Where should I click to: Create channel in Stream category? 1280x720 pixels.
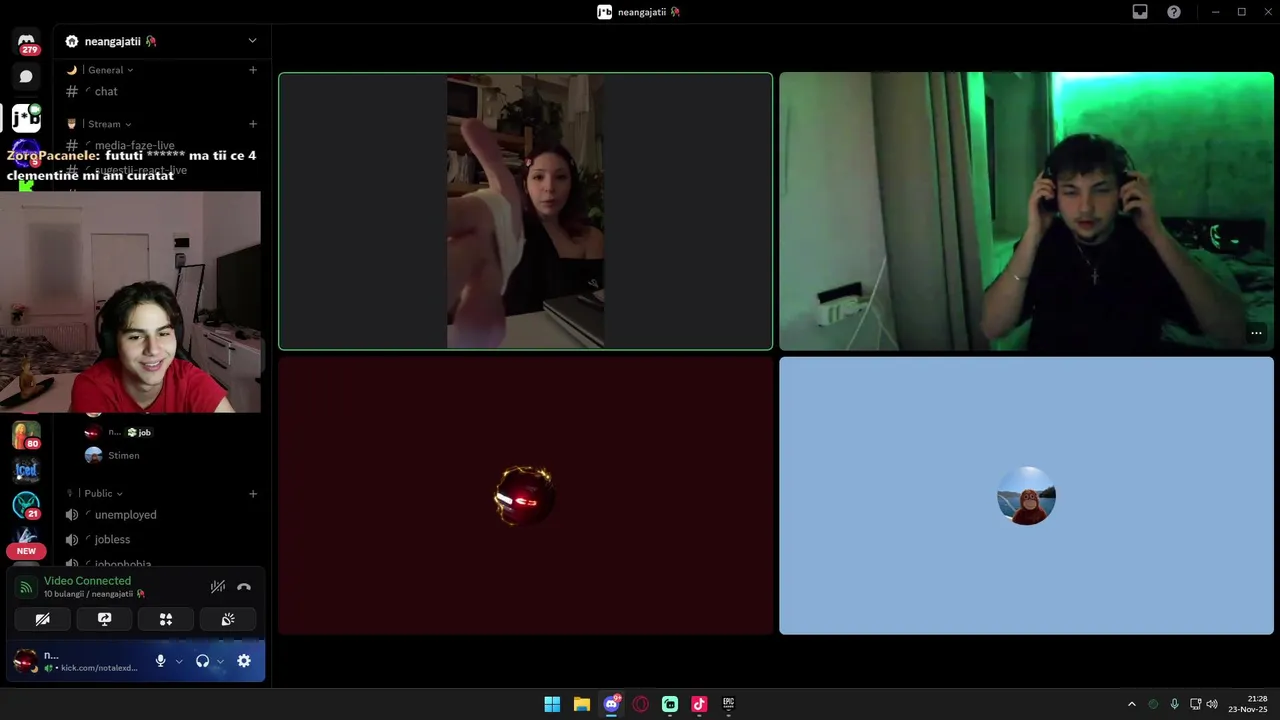click(253, 124)
